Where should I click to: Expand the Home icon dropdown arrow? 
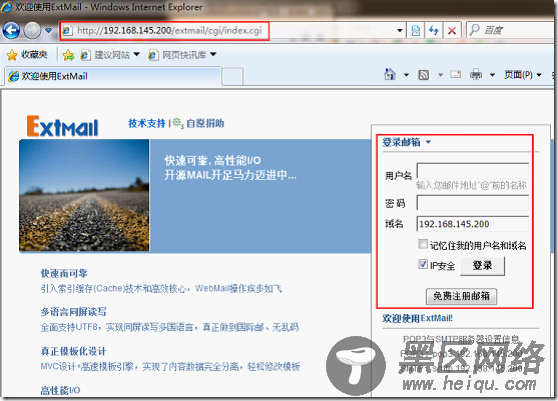tap(406, 75)
